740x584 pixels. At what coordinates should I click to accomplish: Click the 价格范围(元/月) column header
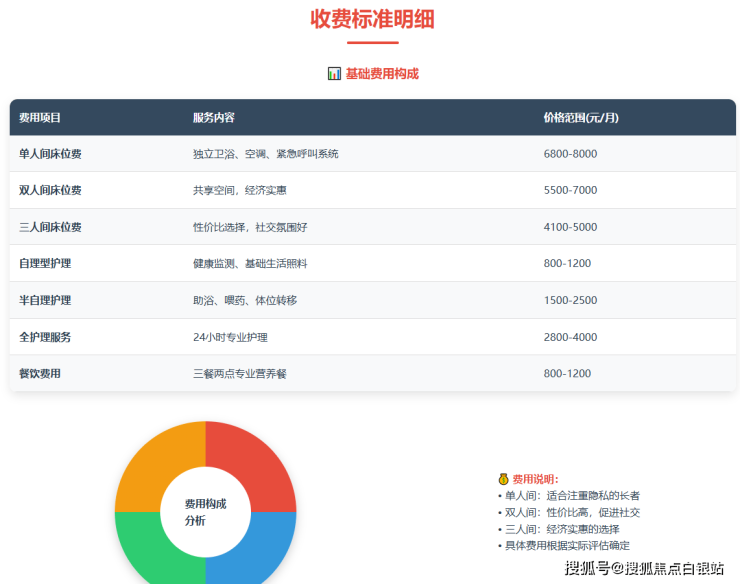coord(580,118)
